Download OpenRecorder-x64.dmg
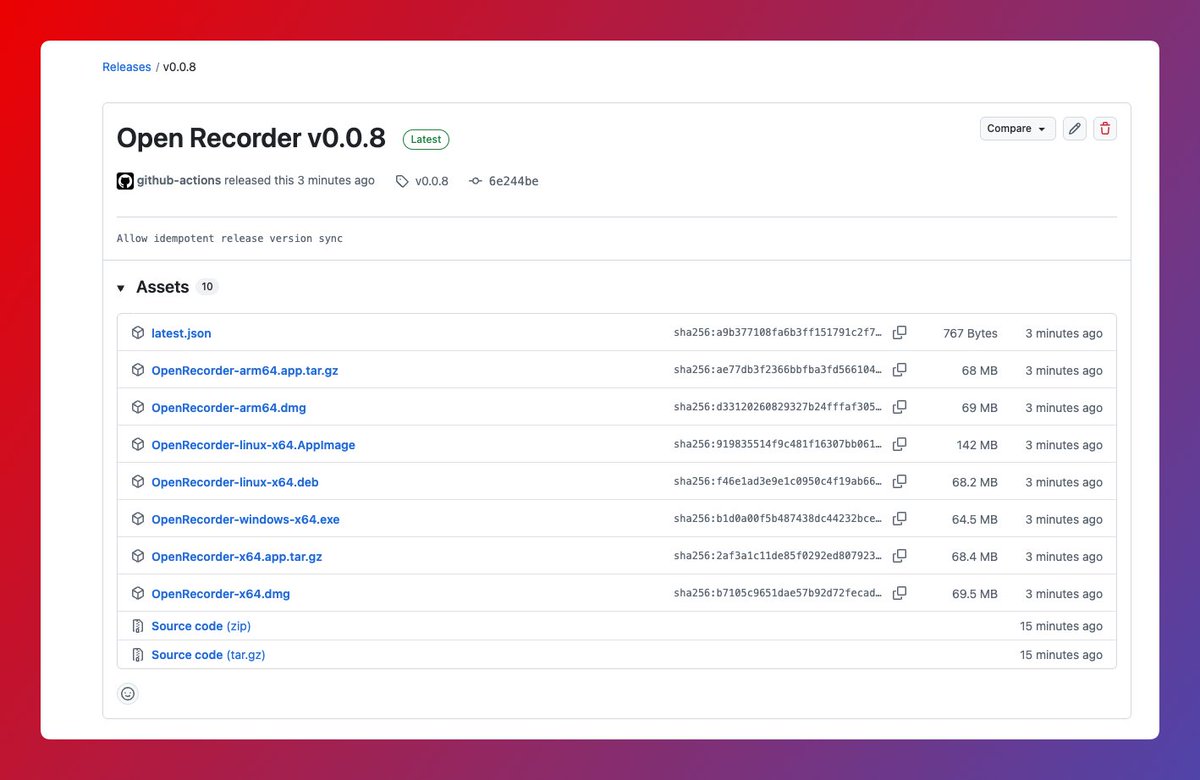Screen dimensions: 1200x780 coord(221,593)
